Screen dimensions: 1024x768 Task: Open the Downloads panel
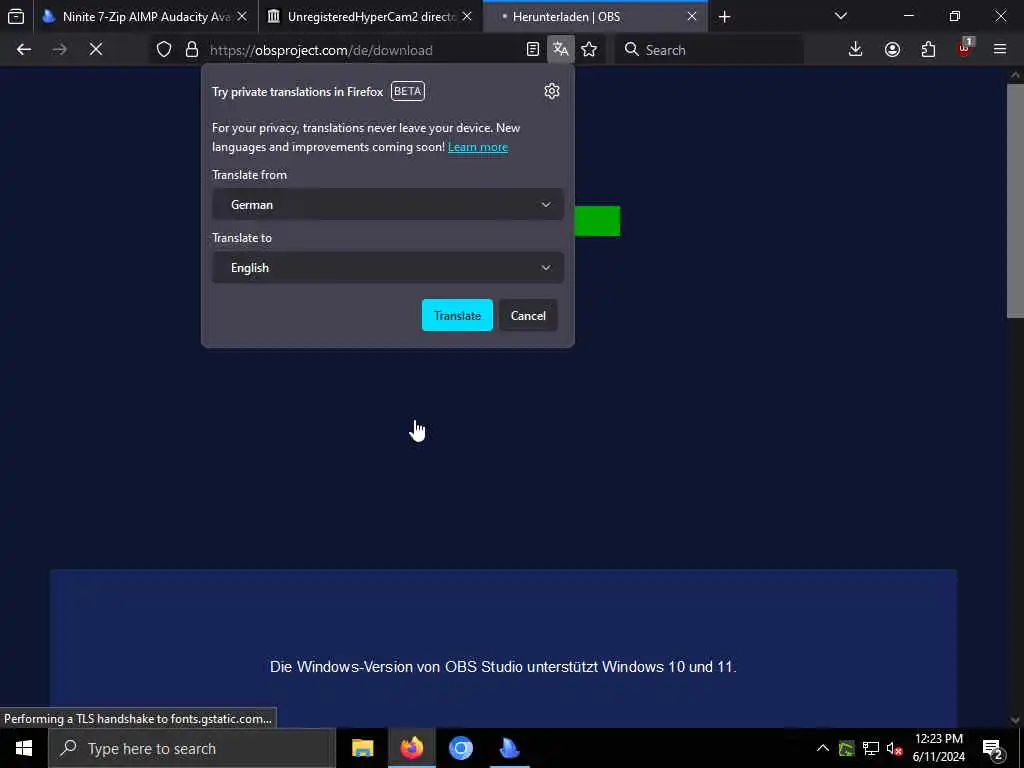pos(855,50)
